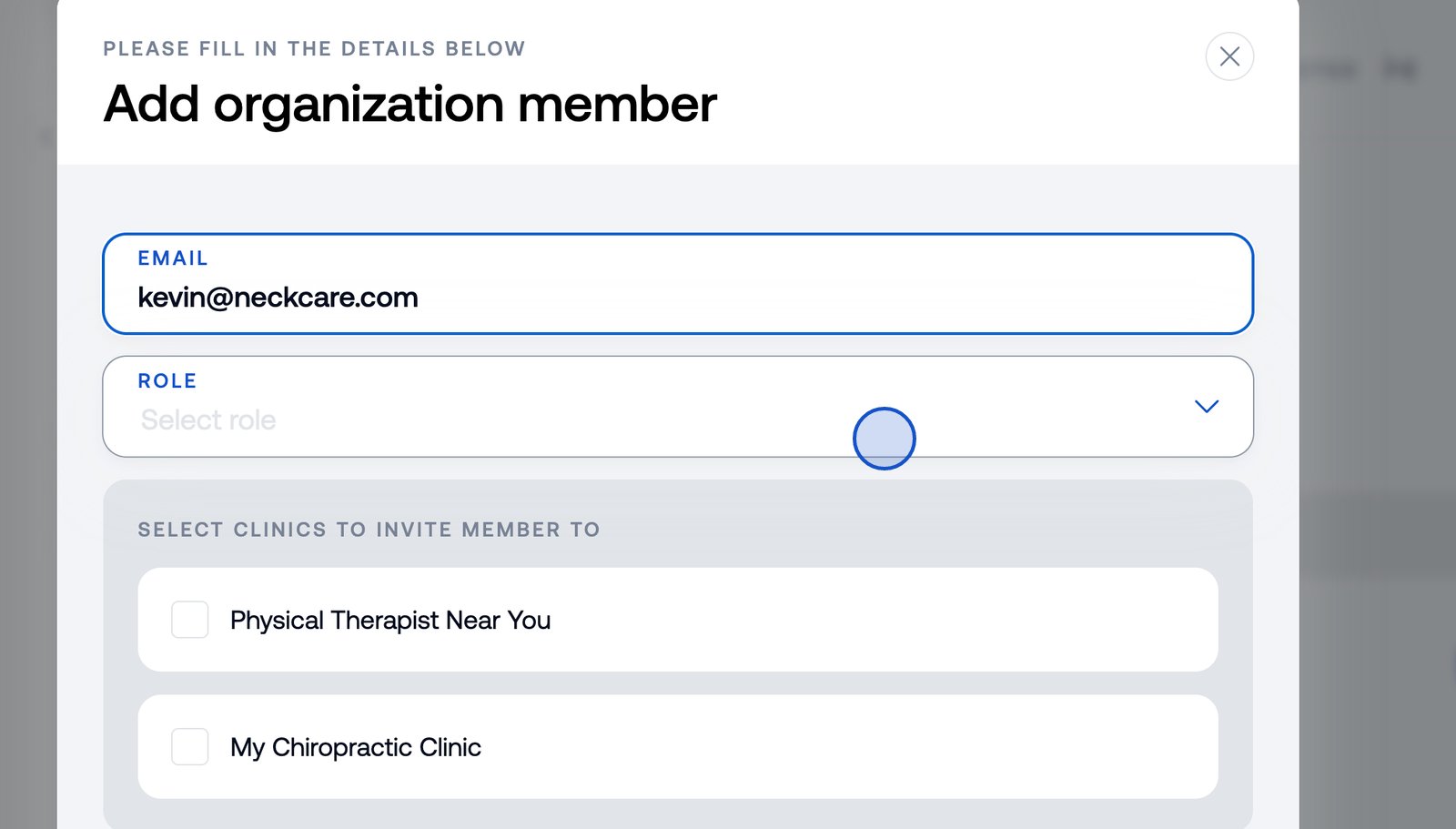
Task: Tick the checkbox next to Physical Therapist Near You
Action: coord(189,620)
